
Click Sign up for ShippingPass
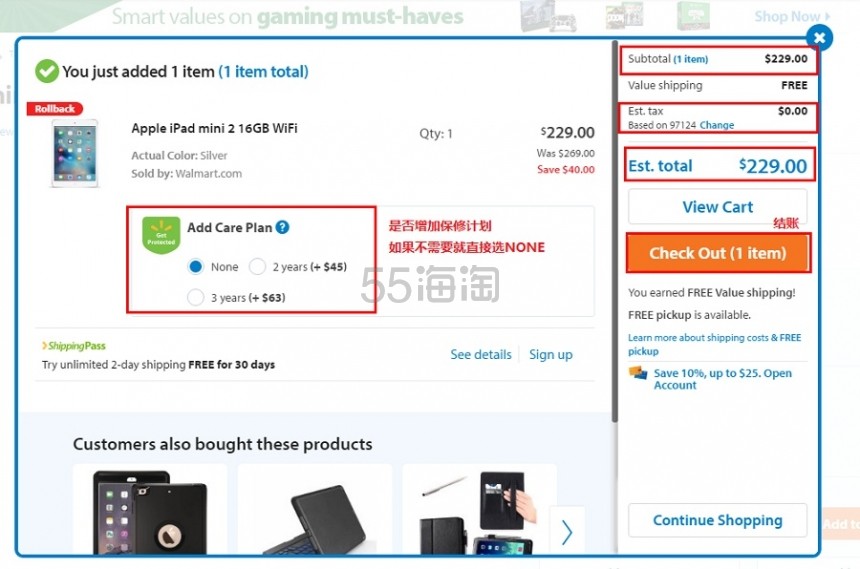tap(551, 354)
